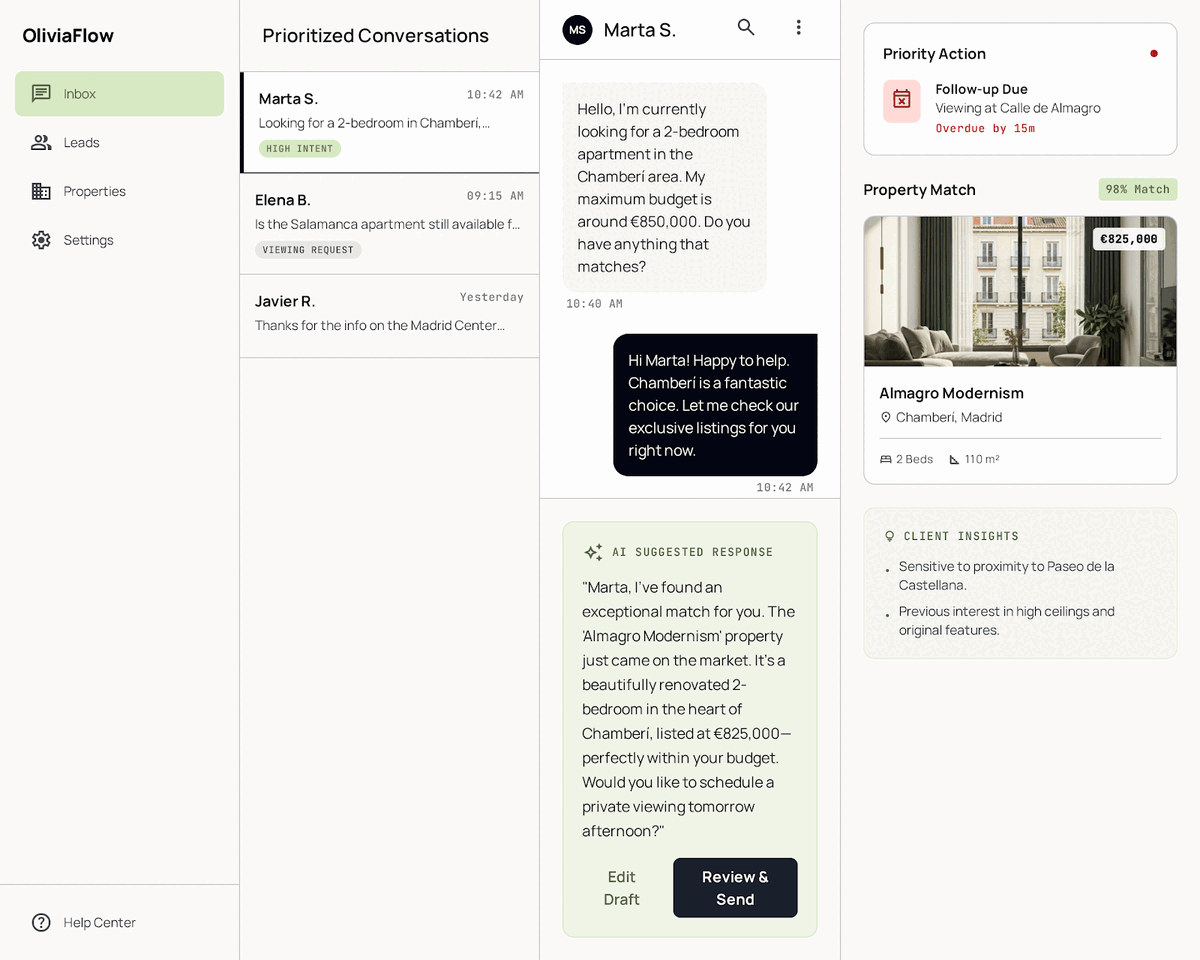Open Elena B. conversation
The width and height of the screenshot is (1200, 960).
coord(390,224)
